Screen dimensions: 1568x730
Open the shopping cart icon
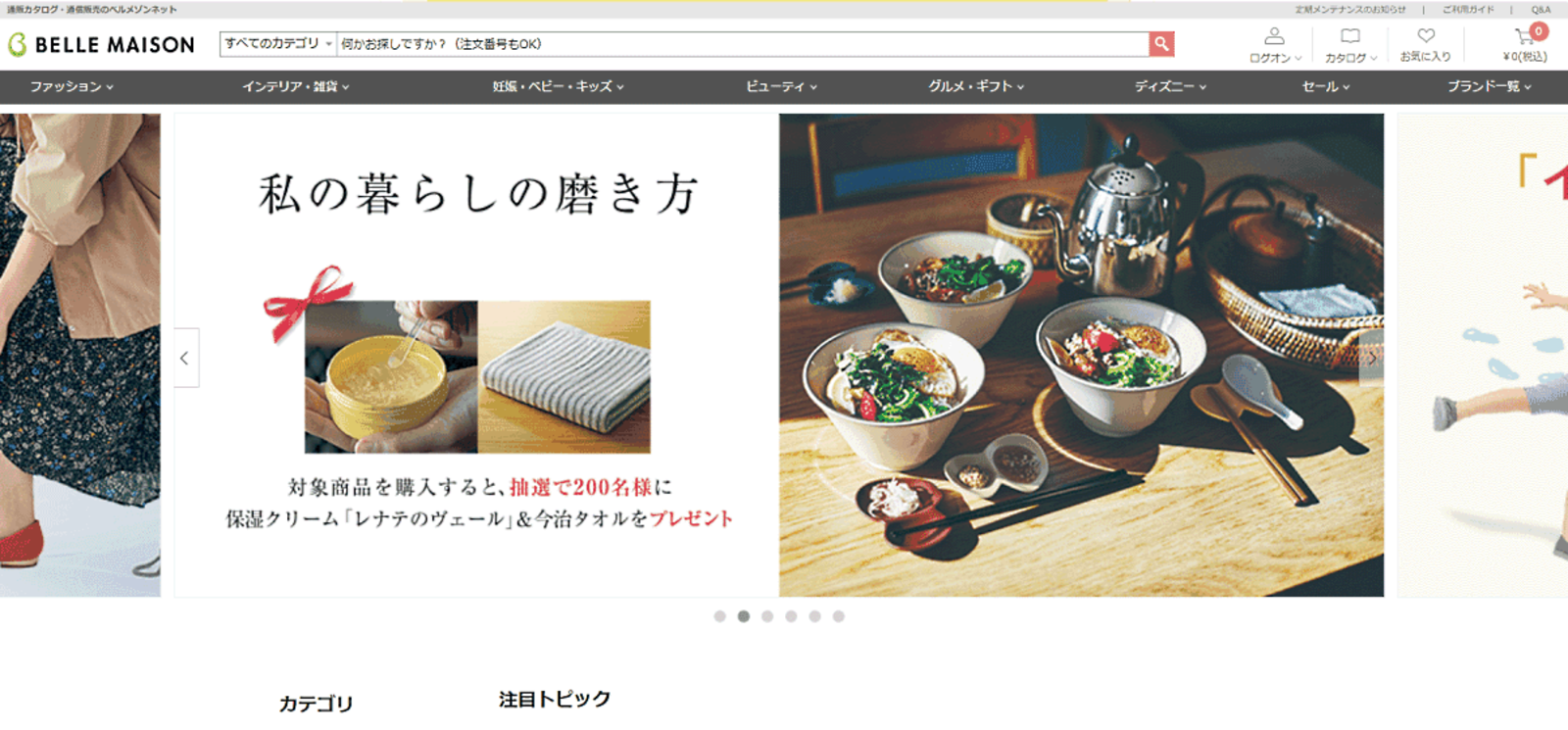pyautogui.click(x=1524, y=37)
